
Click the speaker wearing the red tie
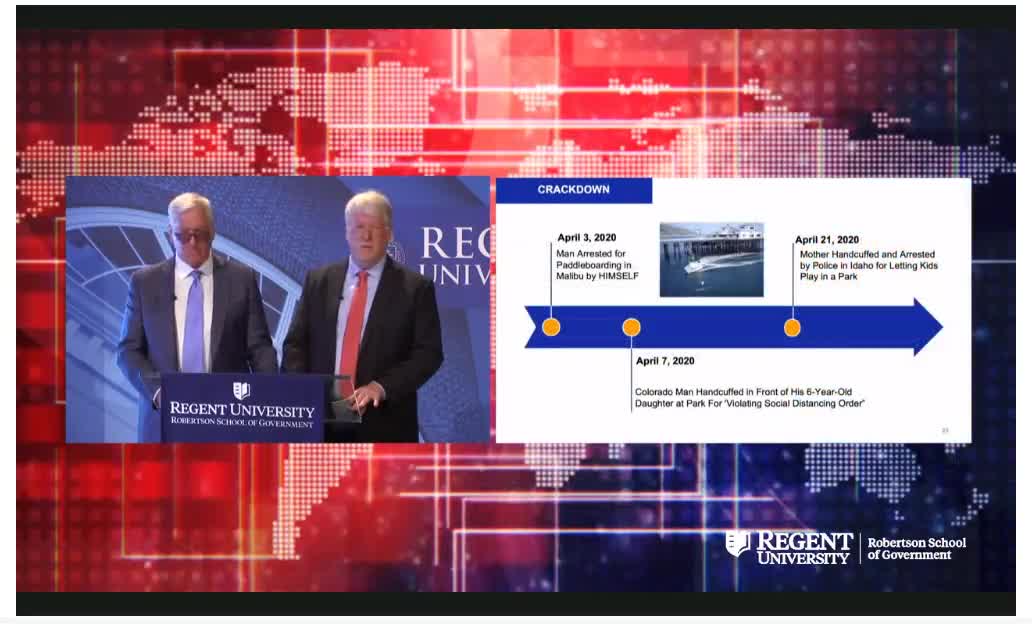(364, 316)
